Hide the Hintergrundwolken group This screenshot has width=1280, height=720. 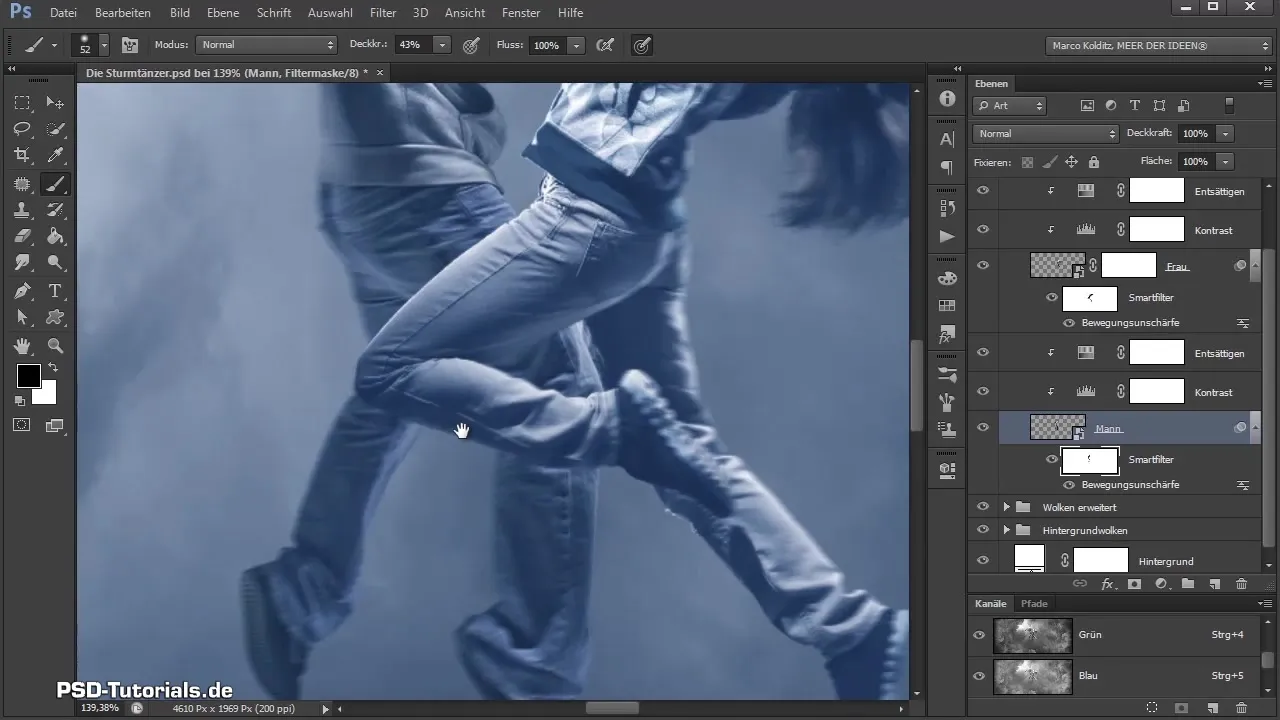982,529
